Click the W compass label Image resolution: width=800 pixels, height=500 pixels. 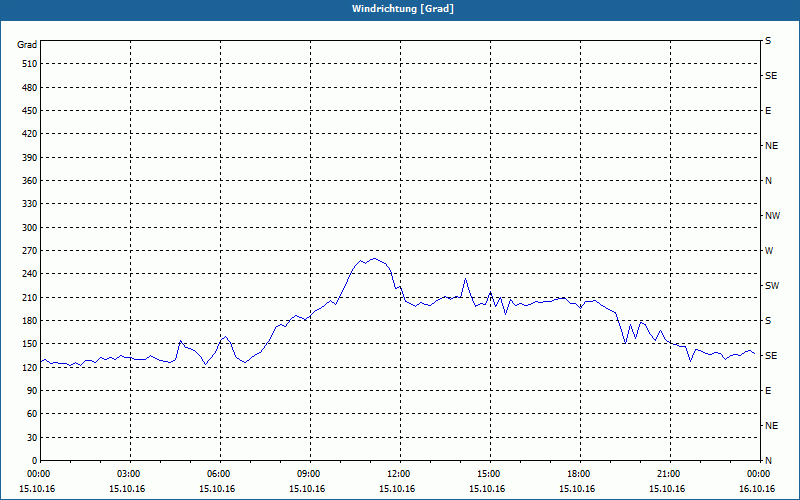coord(769,251)
